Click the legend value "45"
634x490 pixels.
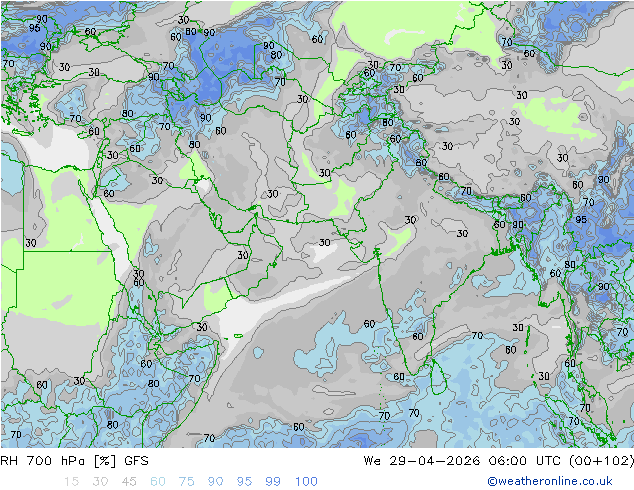(x=129, y=482)
